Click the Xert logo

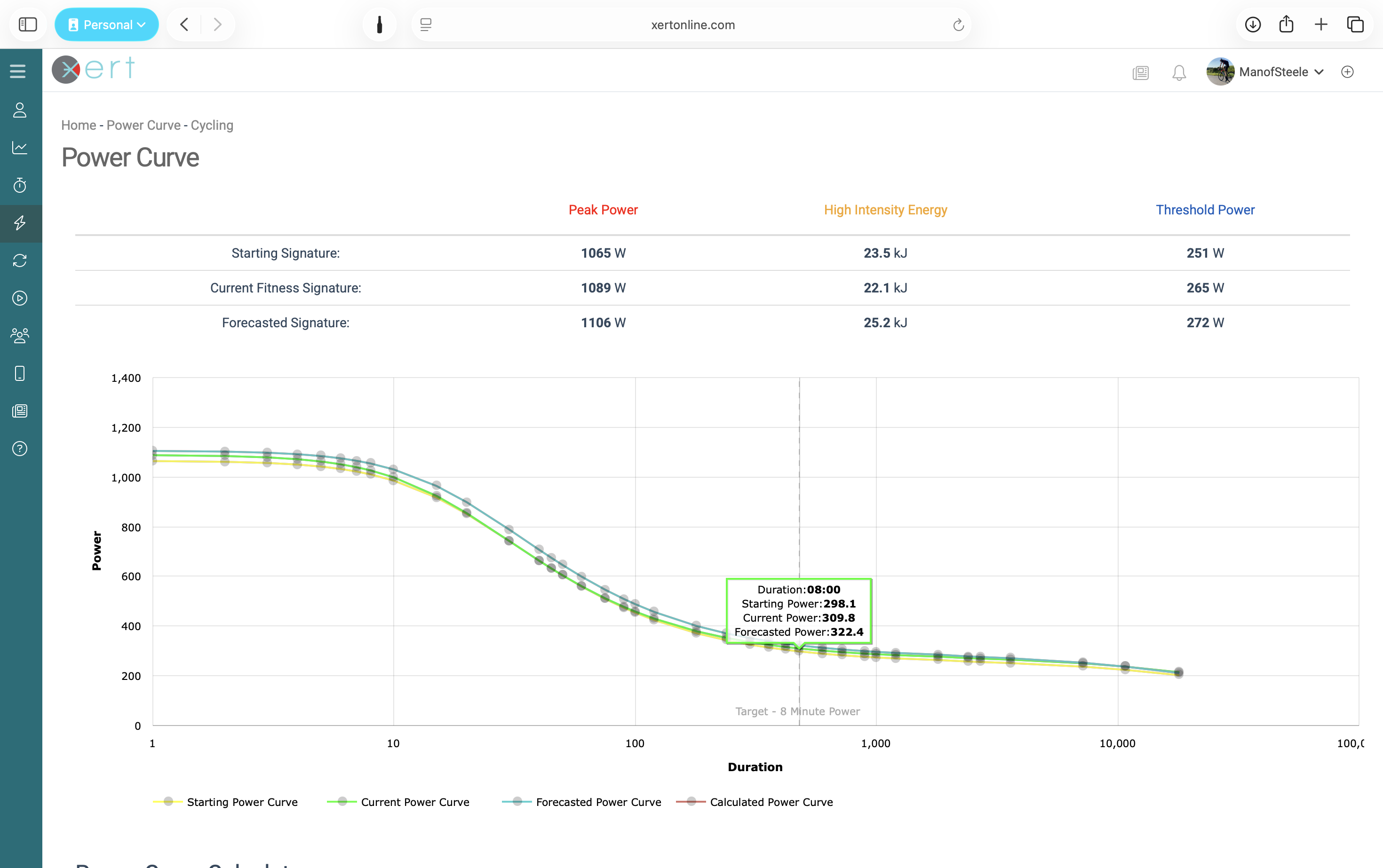[x=94, y=70]
